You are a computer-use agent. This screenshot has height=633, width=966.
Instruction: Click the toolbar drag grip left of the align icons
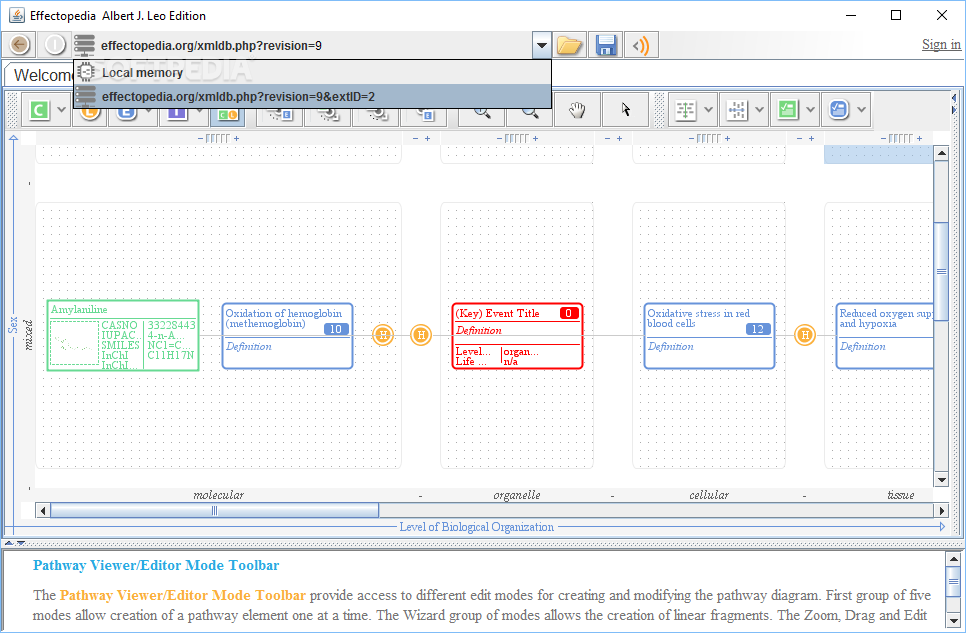pos(660,110)
